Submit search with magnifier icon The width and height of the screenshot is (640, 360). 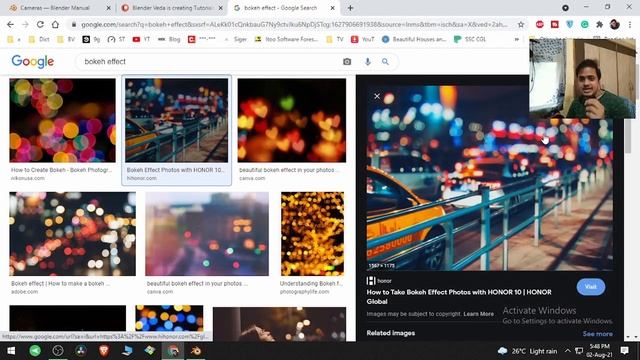(385, 62)
